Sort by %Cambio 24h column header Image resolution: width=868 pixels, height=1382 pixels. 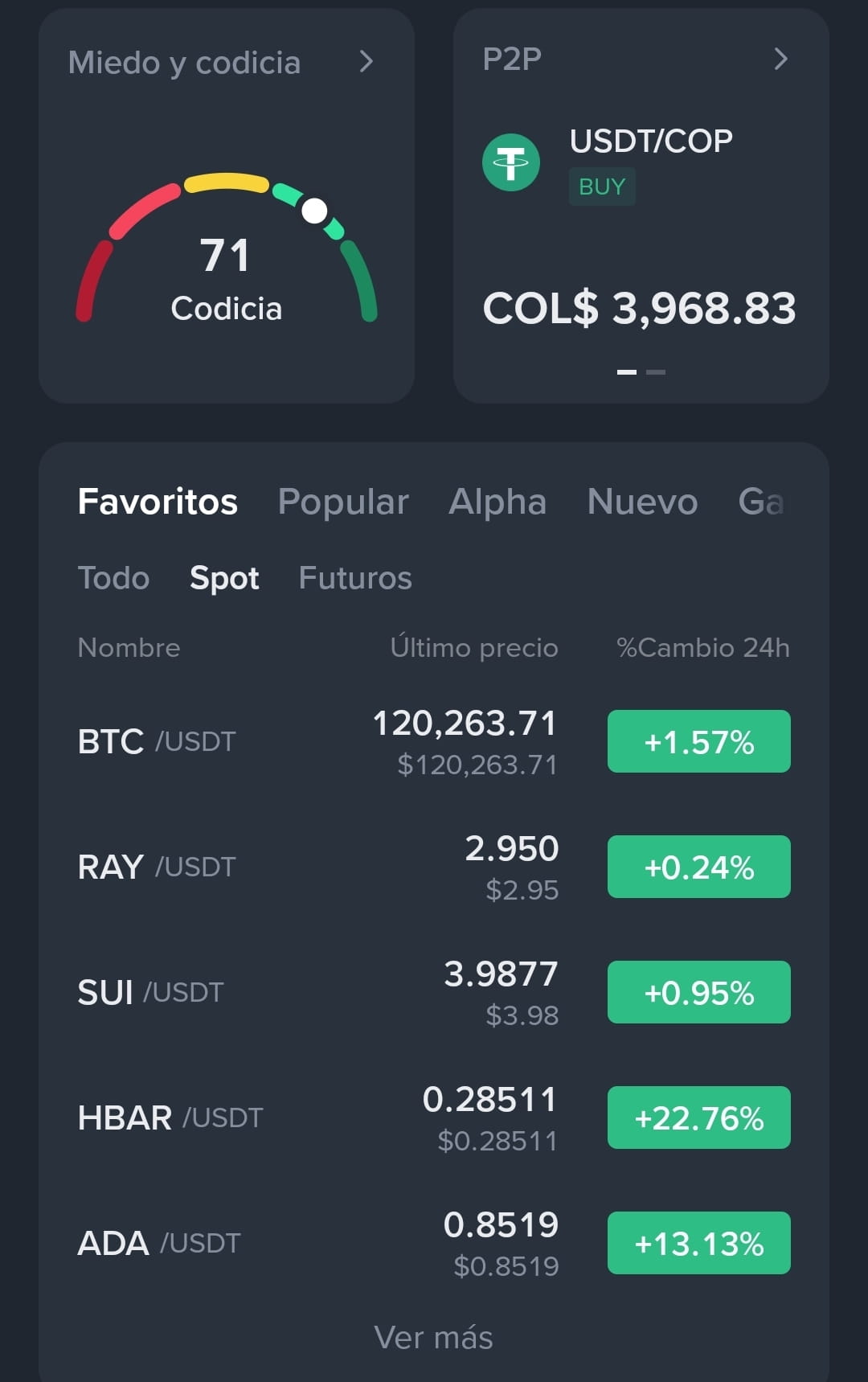[703, 647]
